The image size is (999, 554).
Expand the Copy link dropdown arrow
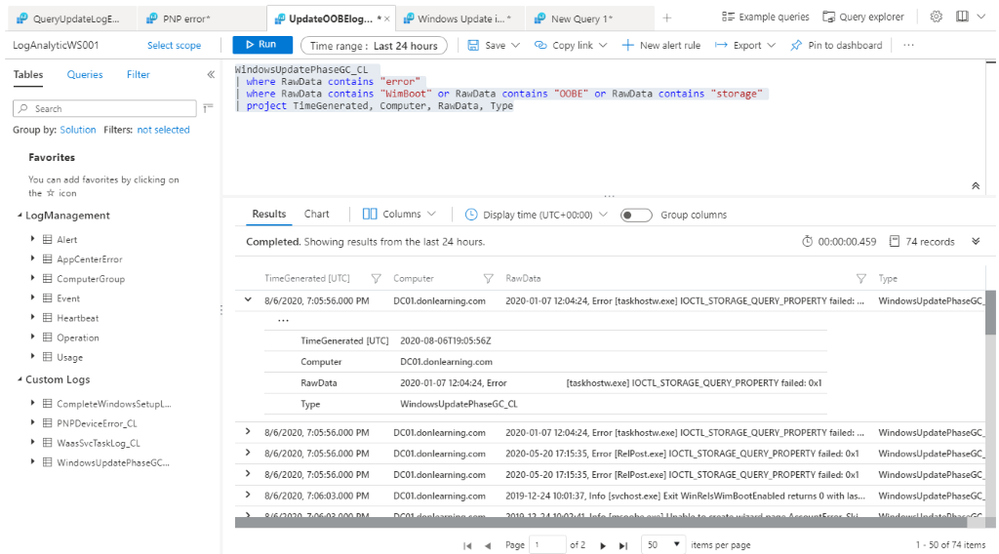click(x=603, y=45)
